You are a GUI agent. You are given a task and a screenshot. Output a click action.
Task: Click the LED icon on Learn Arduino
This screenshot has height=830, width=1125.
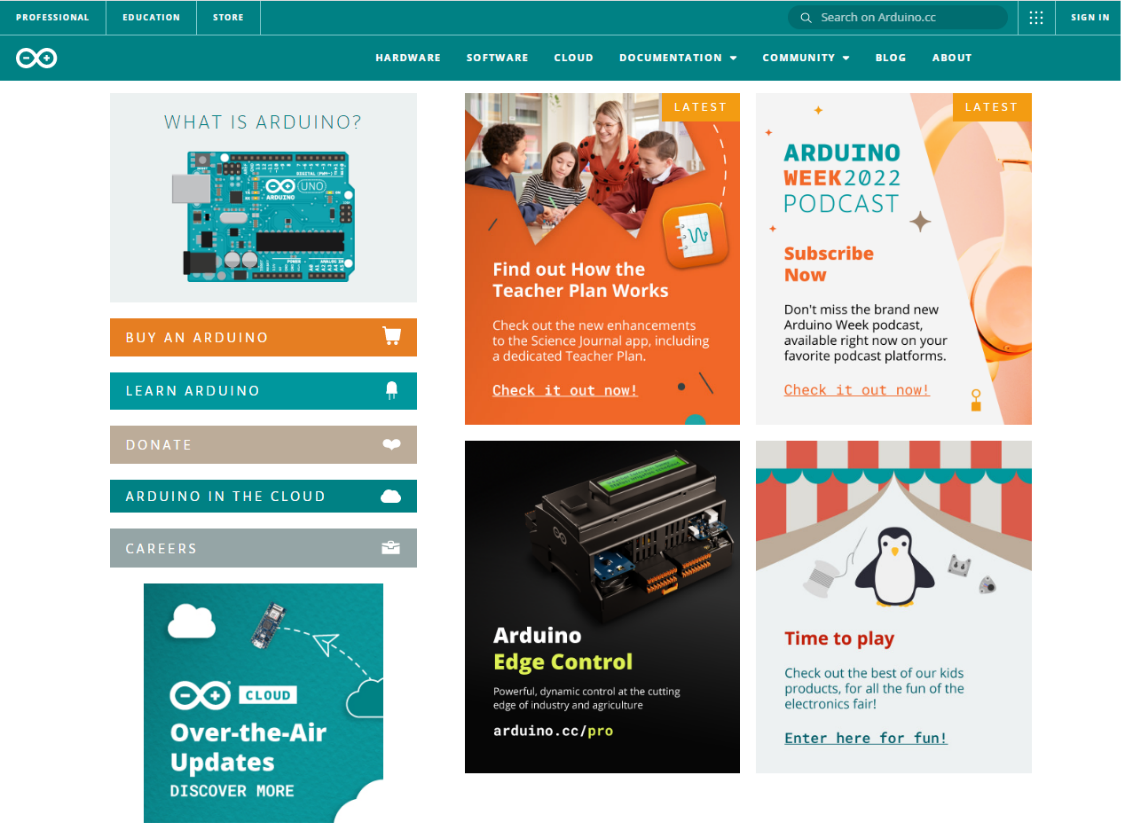pos(392,390)
